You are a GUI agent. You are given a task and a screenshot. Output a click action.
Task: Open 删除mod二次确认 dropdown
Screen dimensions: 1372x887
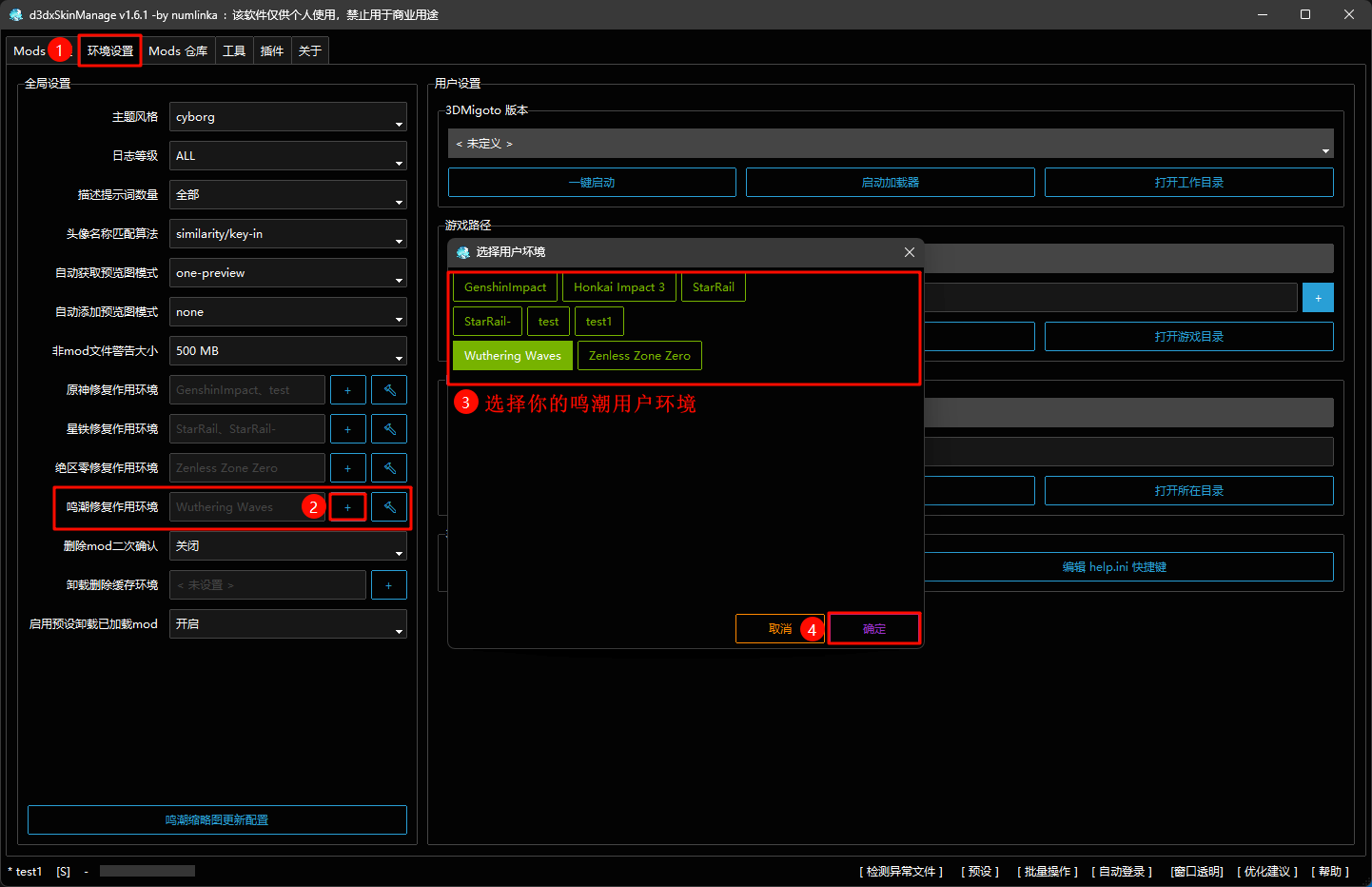point(288,546)
